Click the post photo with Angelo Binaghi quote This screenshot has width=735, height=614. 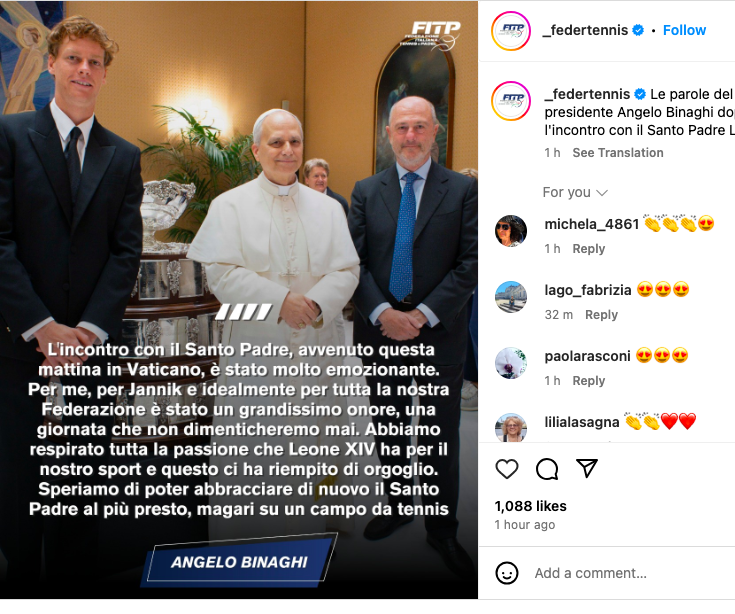pyautogui.click(x=239, y=300)
